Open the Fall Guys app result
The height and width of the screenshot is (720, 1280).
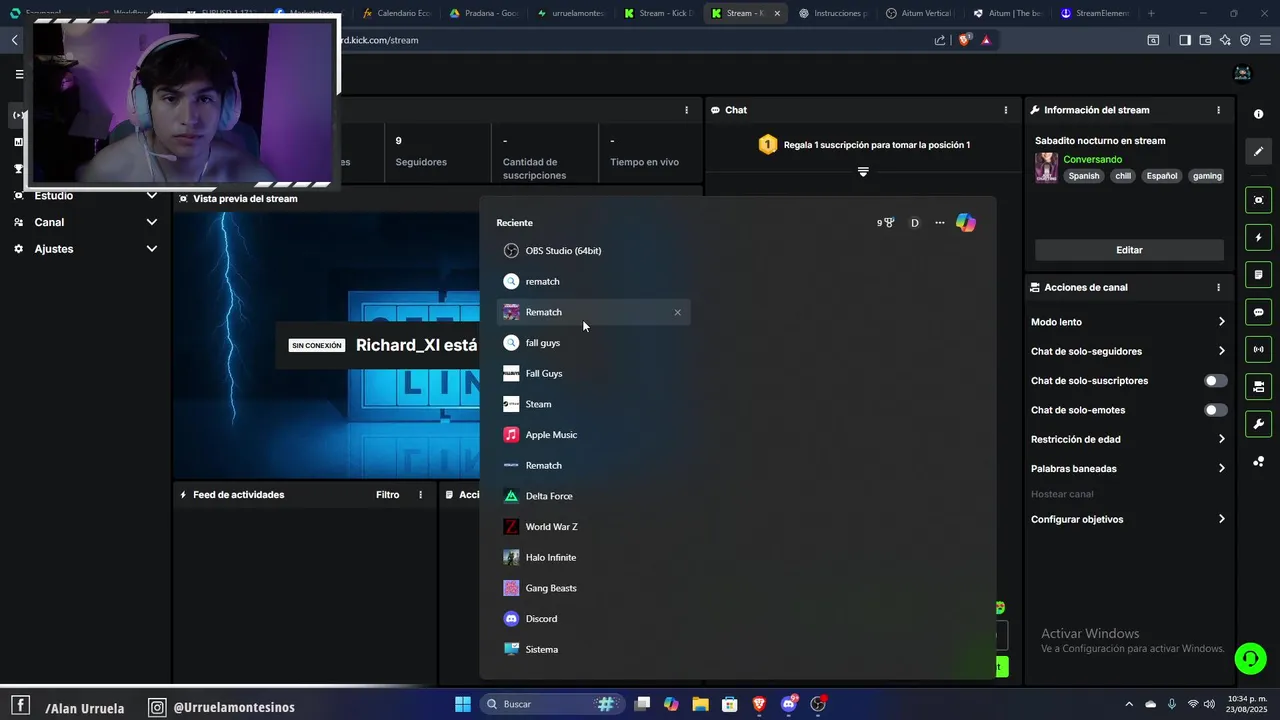pyautogui.click(x=593, y=373)
